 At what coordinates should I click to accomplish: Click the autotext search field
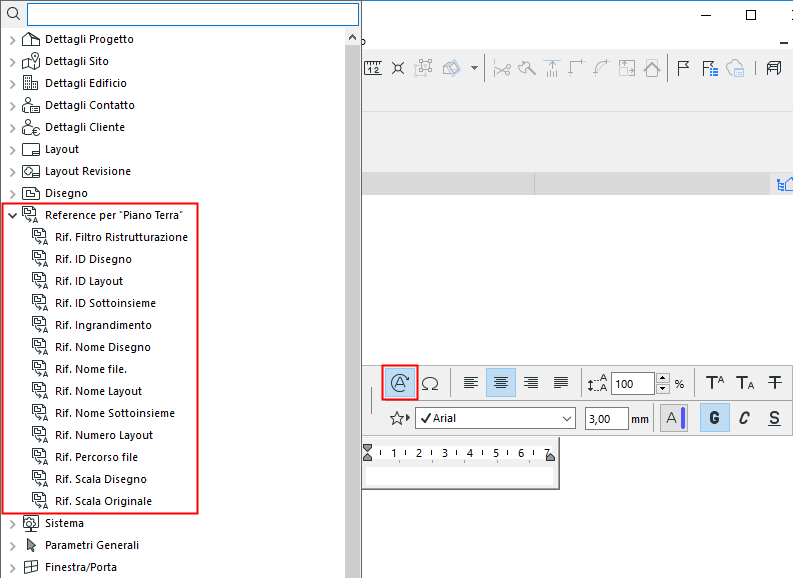193,14
